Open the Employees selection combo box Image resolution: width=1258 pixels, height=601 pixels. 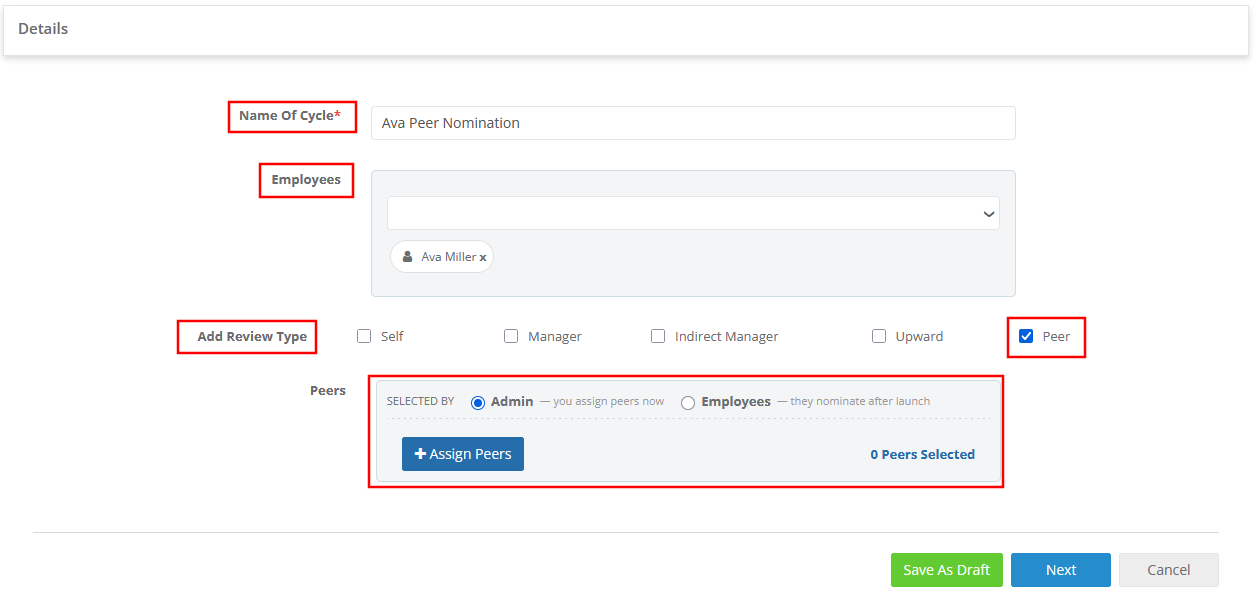693,213
